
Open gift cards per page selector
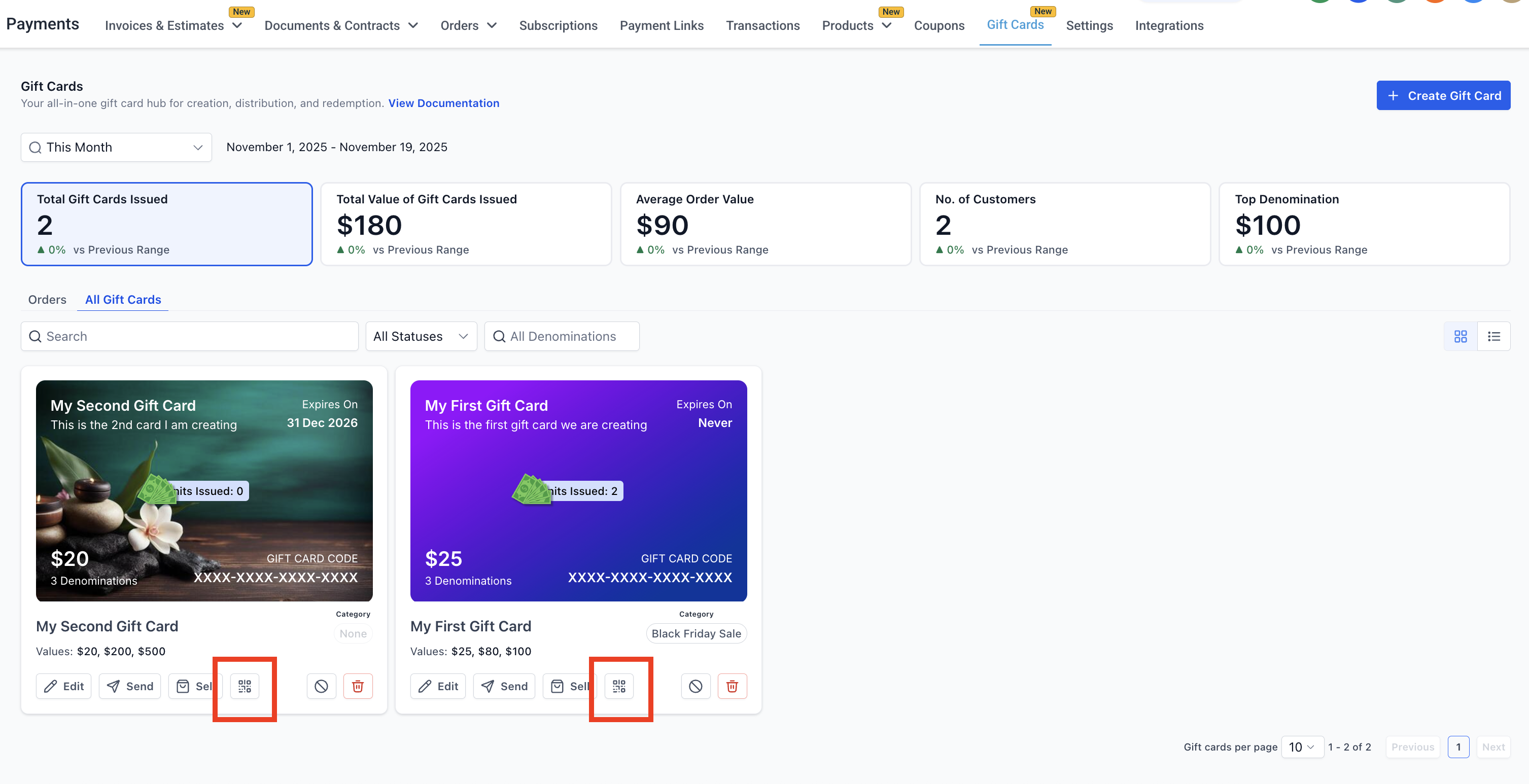[1302, 746]
